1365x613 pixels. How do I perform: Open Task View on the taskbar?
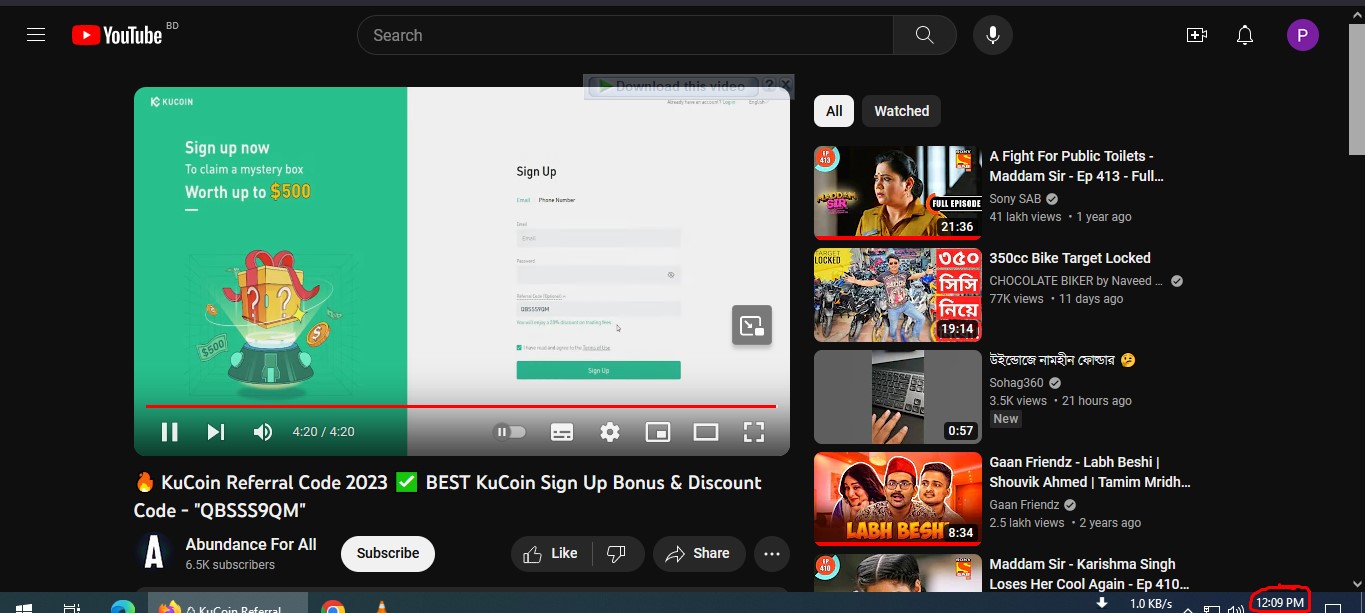pyautogui.click(x=72, y=606)
